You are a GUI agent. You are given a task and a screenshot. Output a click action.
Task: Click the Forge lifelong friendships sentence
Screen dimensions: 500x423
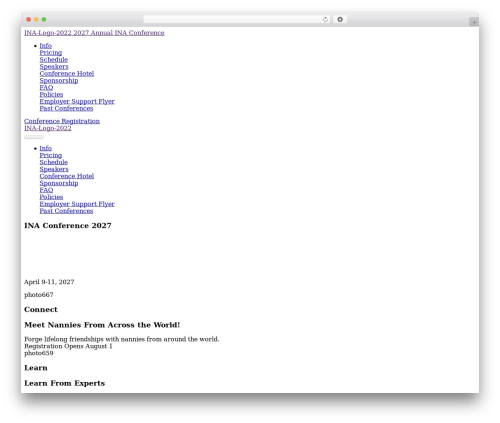pos(122,339)
